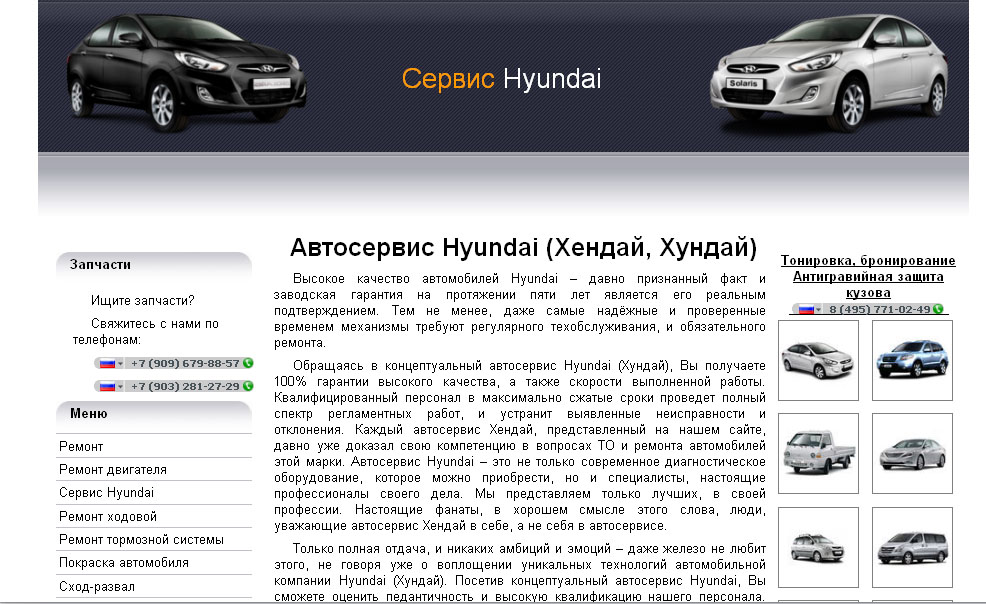Click the black Hyundai car header image
This screenshot has height=604, width=986.
[x=186, y=72]
